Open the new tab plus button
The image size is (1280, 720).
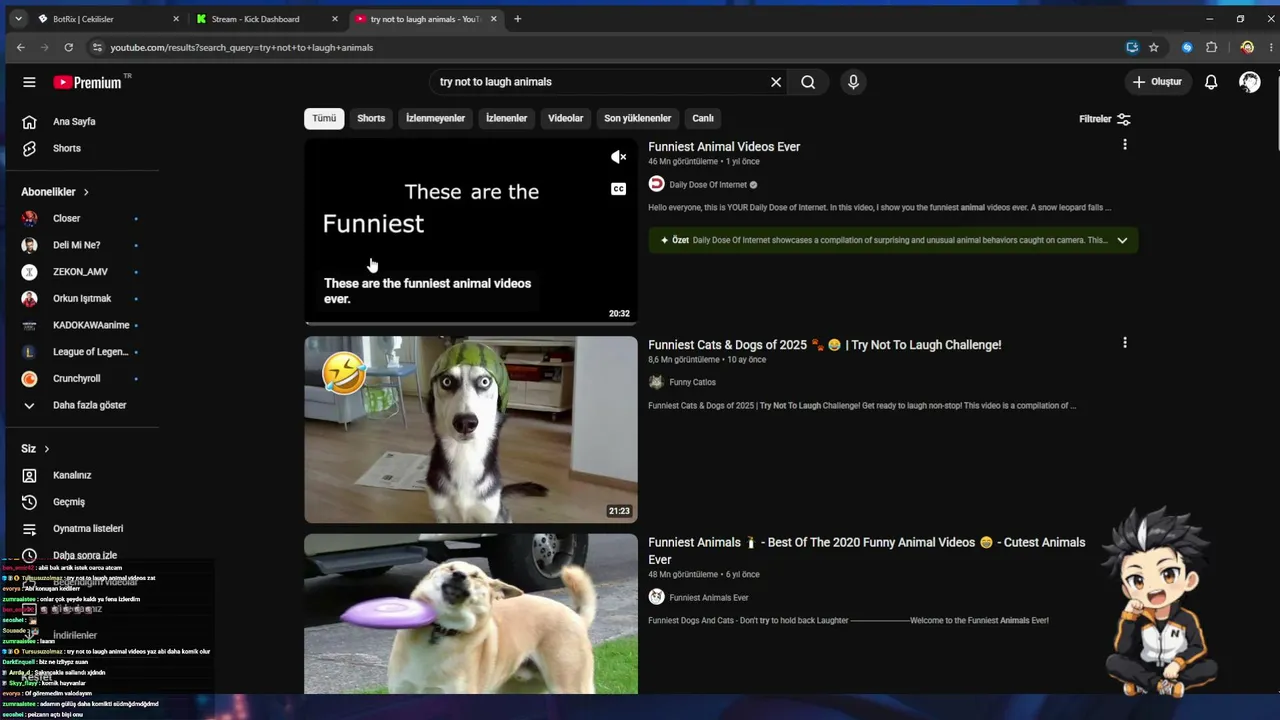click(x=517, y=19)
